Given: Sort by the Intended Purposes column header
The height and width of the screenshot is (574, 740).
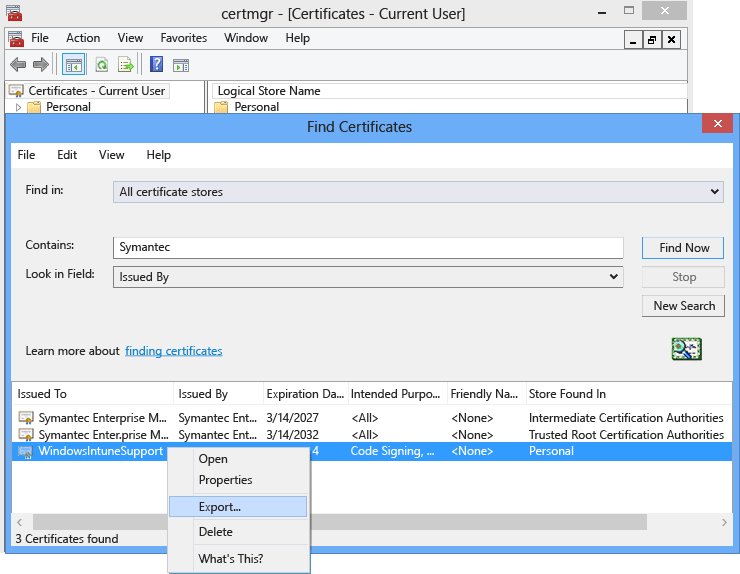Looking at the screenshot, I should (398, 394).
